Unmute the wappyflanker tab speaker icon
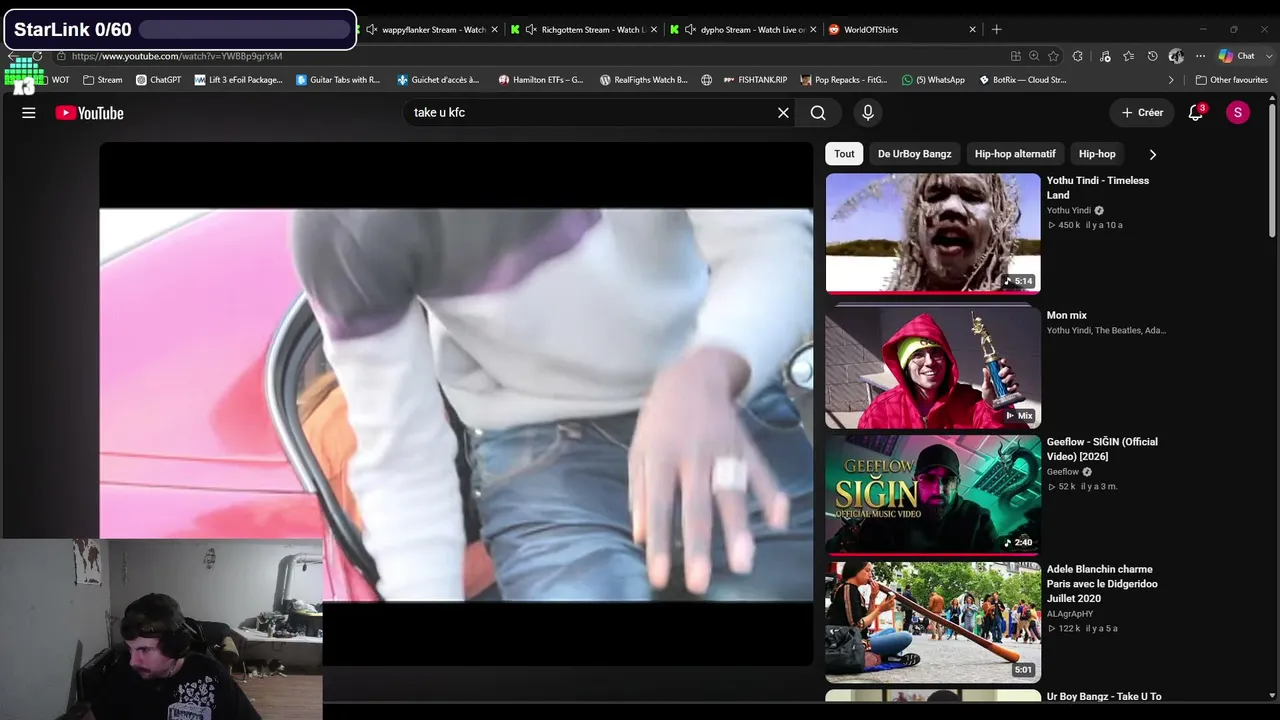 pos(372,30)
